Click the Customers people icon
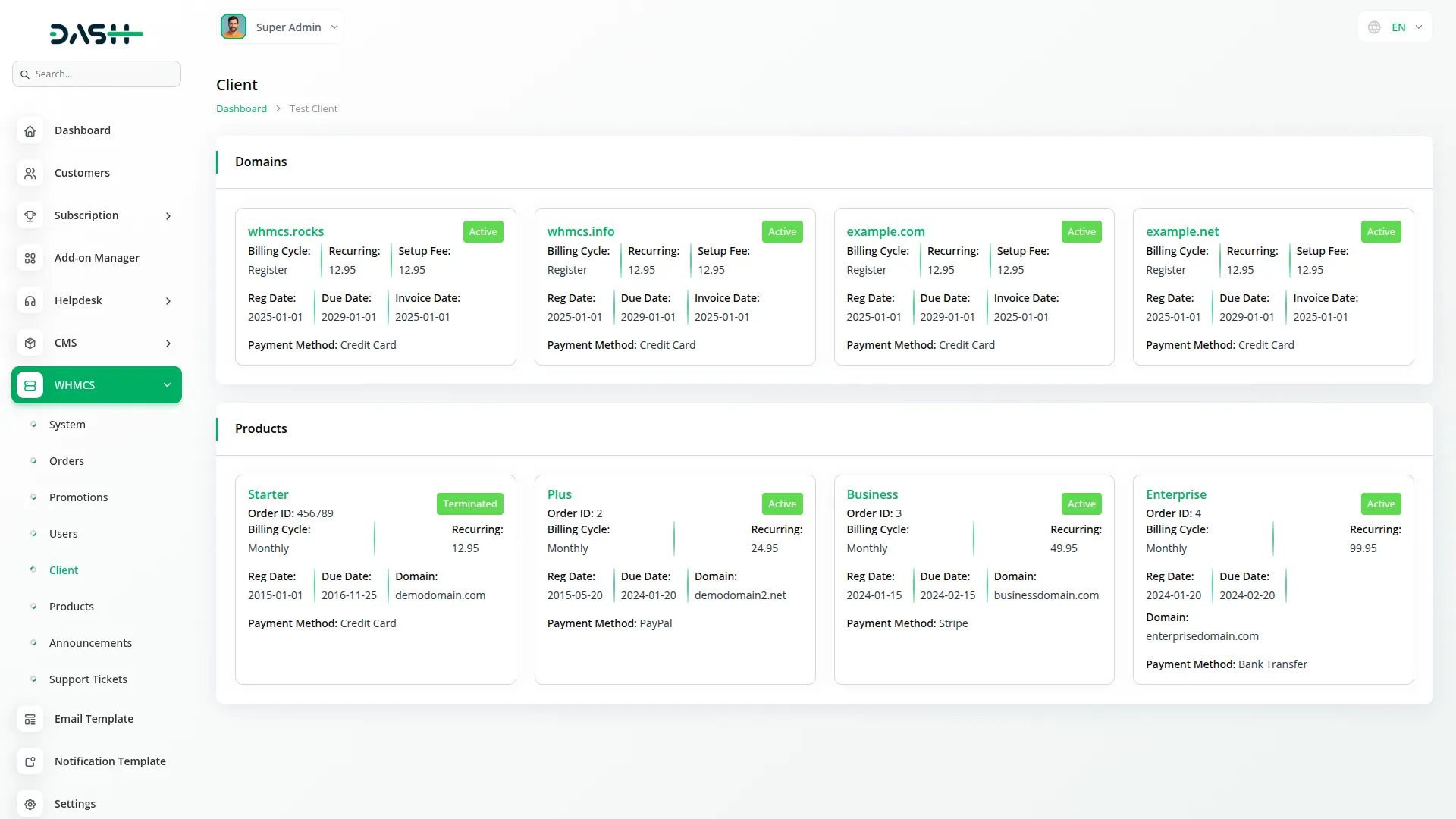The image size is (1456, 819). [30, 173]
